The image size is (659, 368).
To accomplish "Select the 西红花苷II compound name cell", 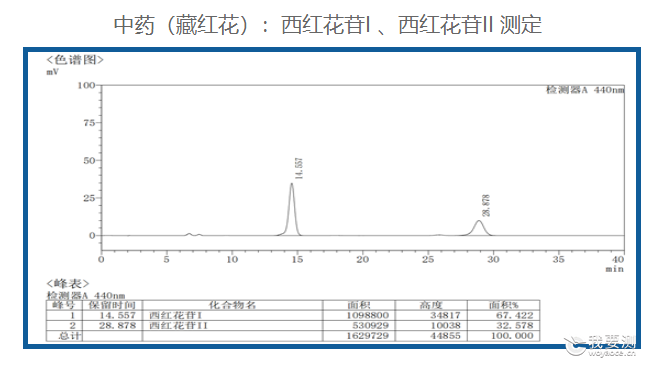I will [x=178, y=326].
